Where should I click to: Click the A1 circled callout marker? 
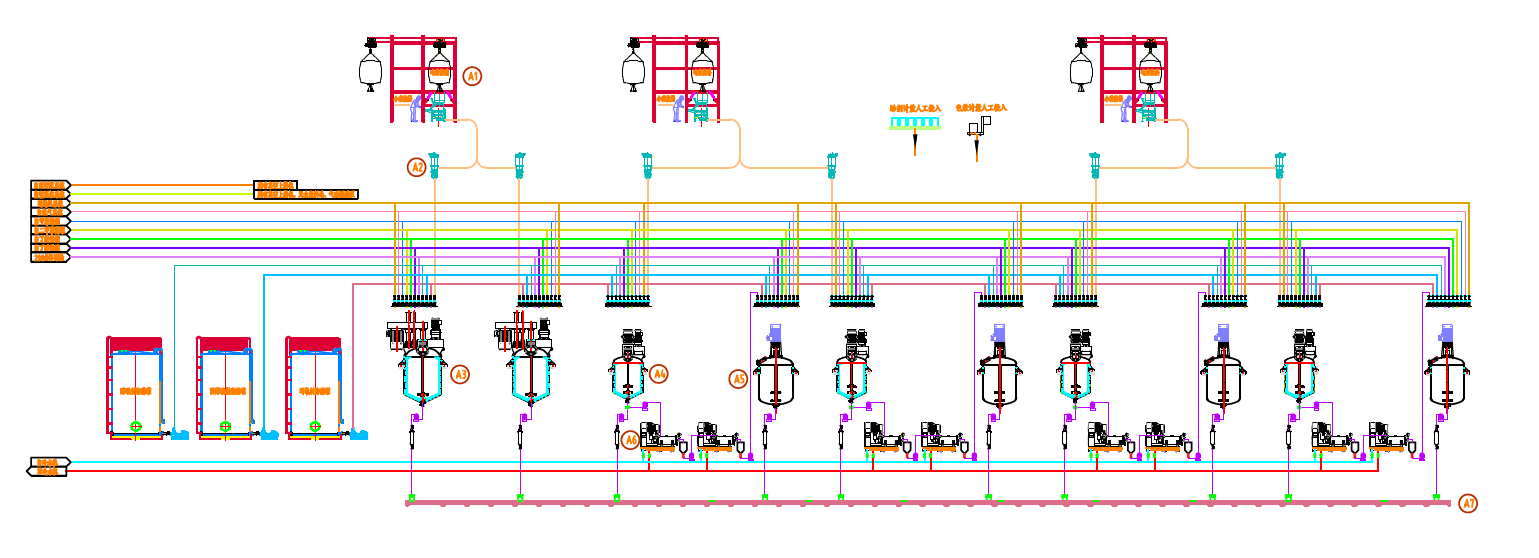[x=473, y=76]
